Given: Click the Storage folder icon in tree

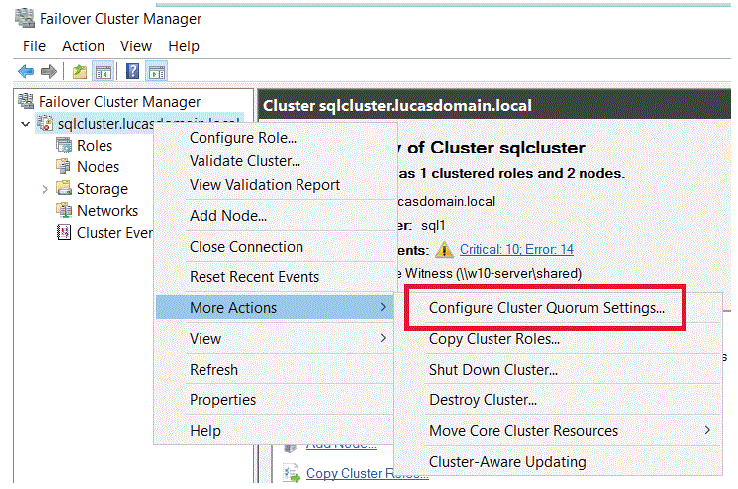Looking at the screenshot, I should tap(64, 188).
